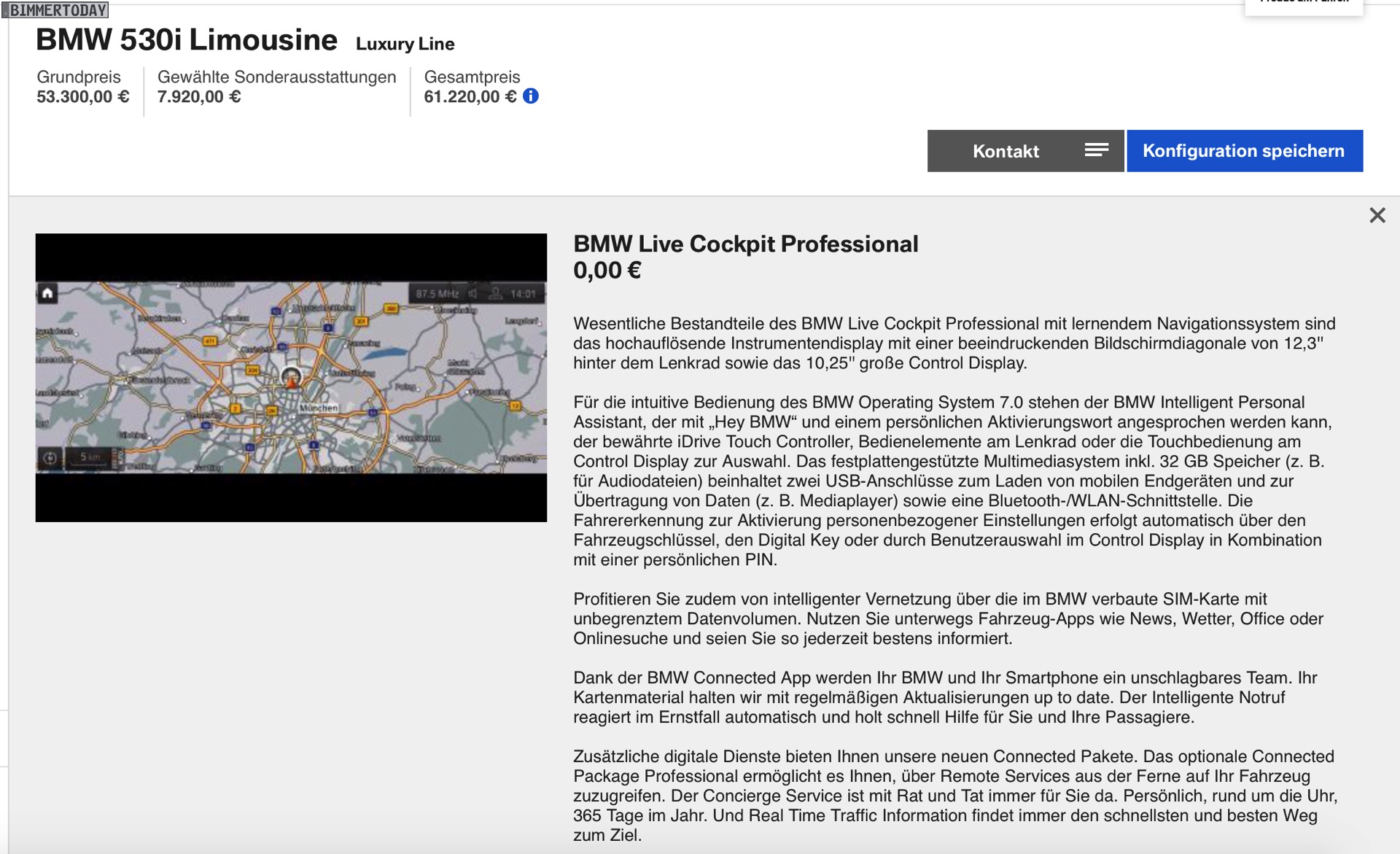Viewport: 1400px width, 854px height.
Task: Click the 87.5 MHz radio frequency display
Action: tap(437, 294)
